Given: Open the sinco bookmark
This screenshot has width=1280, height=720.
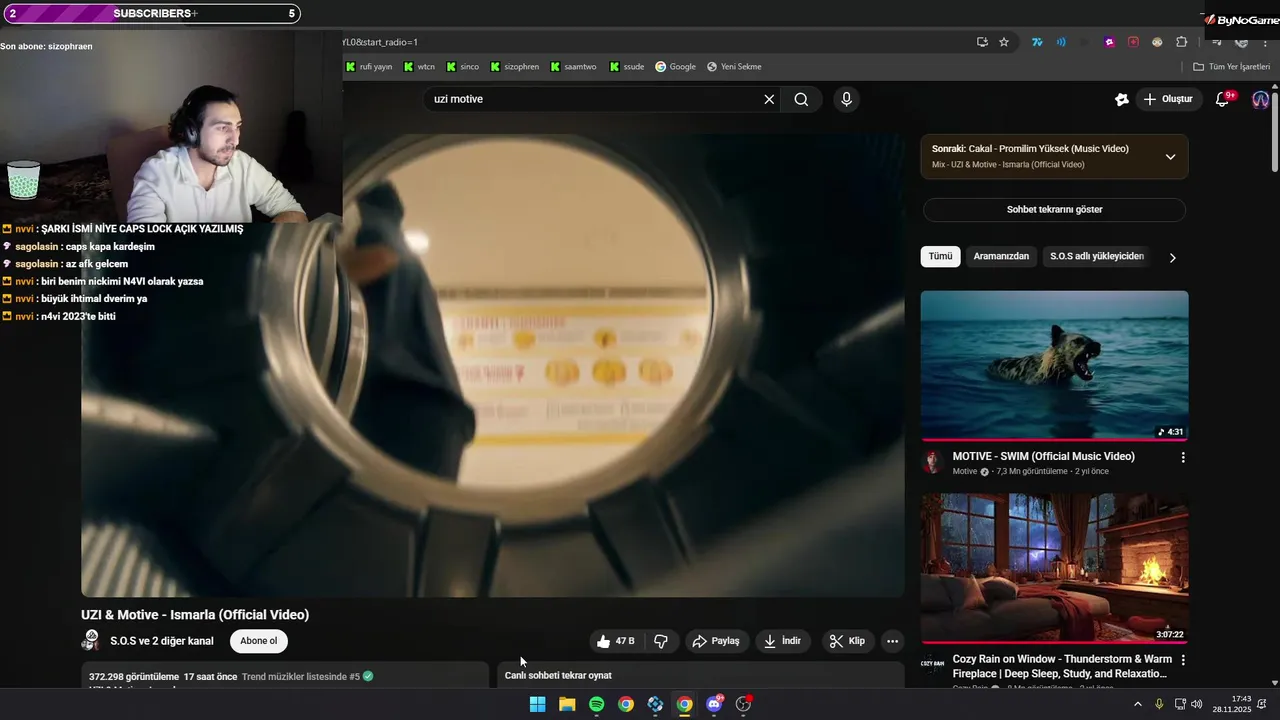Looking at the screenshot, I should click(x=463, y=67).
